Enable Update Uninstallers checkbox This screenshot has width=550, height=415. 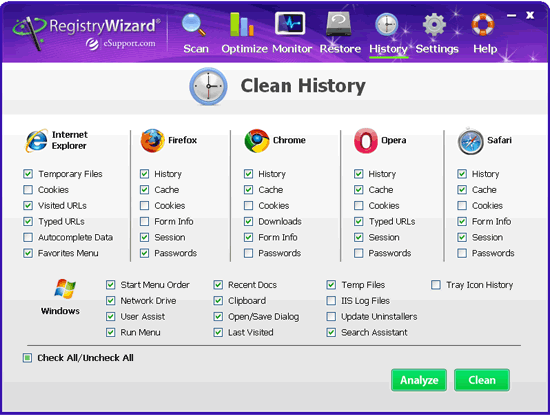[331, 317]
